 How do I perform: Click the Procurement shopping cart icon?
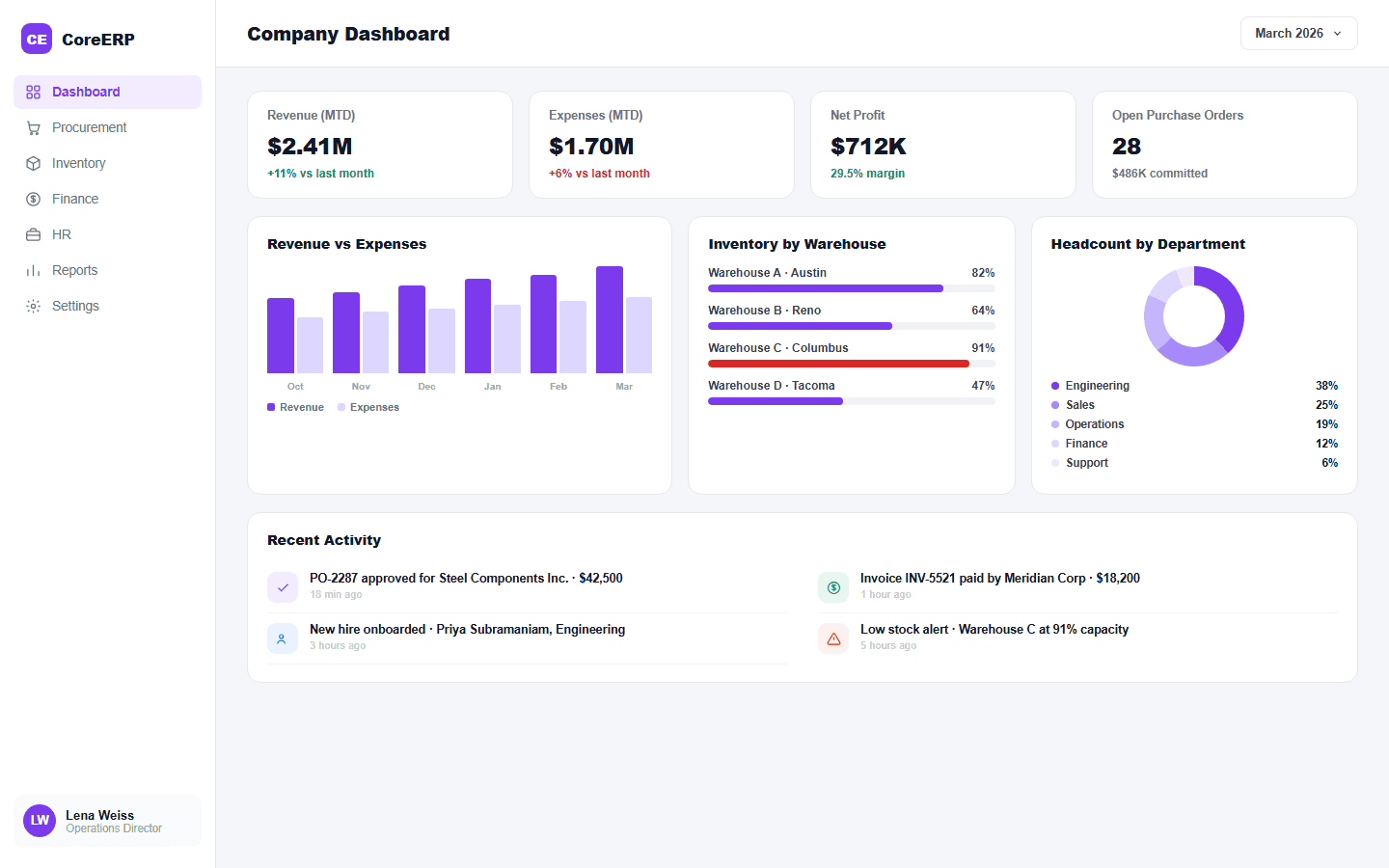[x=33, y=127]
